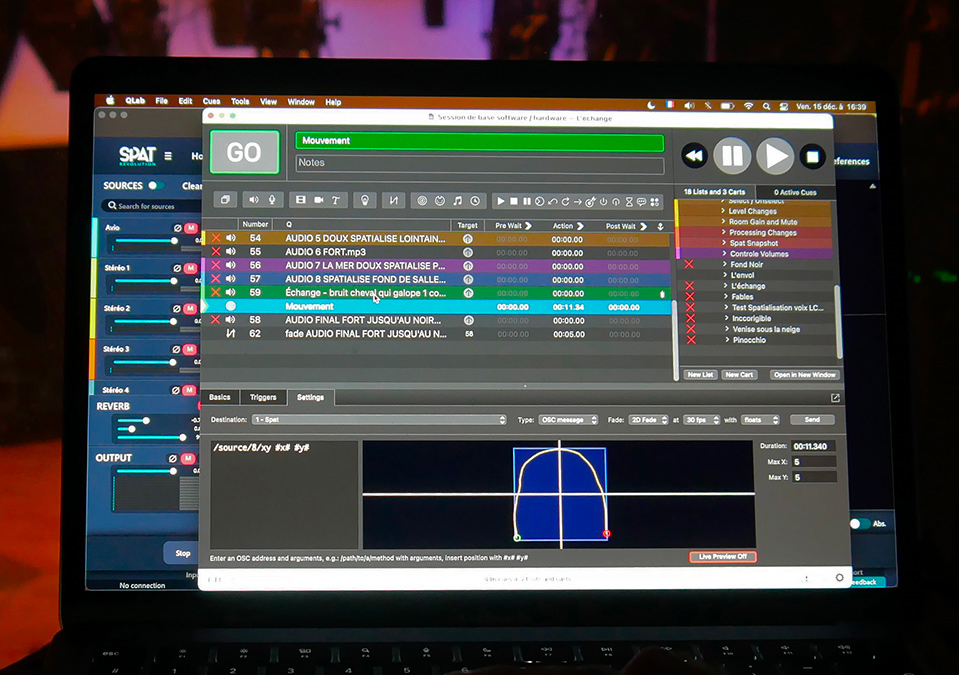Add an Audio cue speaker icon
Image resolution: width=959 pixels, height=675 pixels.
pos(254,200)
